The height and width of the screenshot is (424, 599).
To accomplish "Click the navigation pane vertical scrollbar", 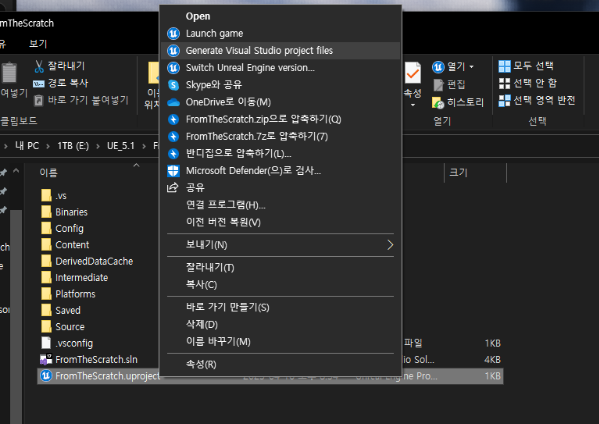I will [16, 317].
